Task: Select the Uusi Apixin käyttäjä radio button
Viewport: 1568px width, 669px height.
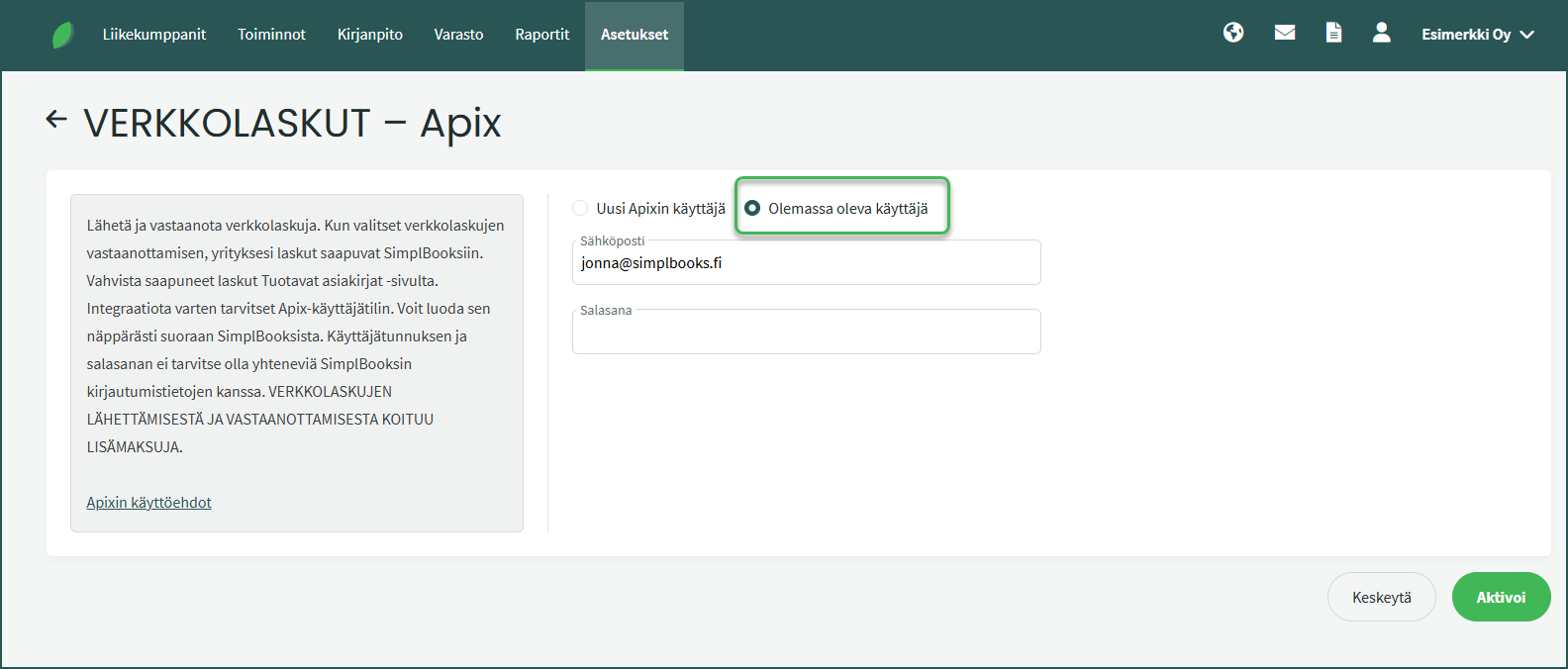Action: click(581, 208)
